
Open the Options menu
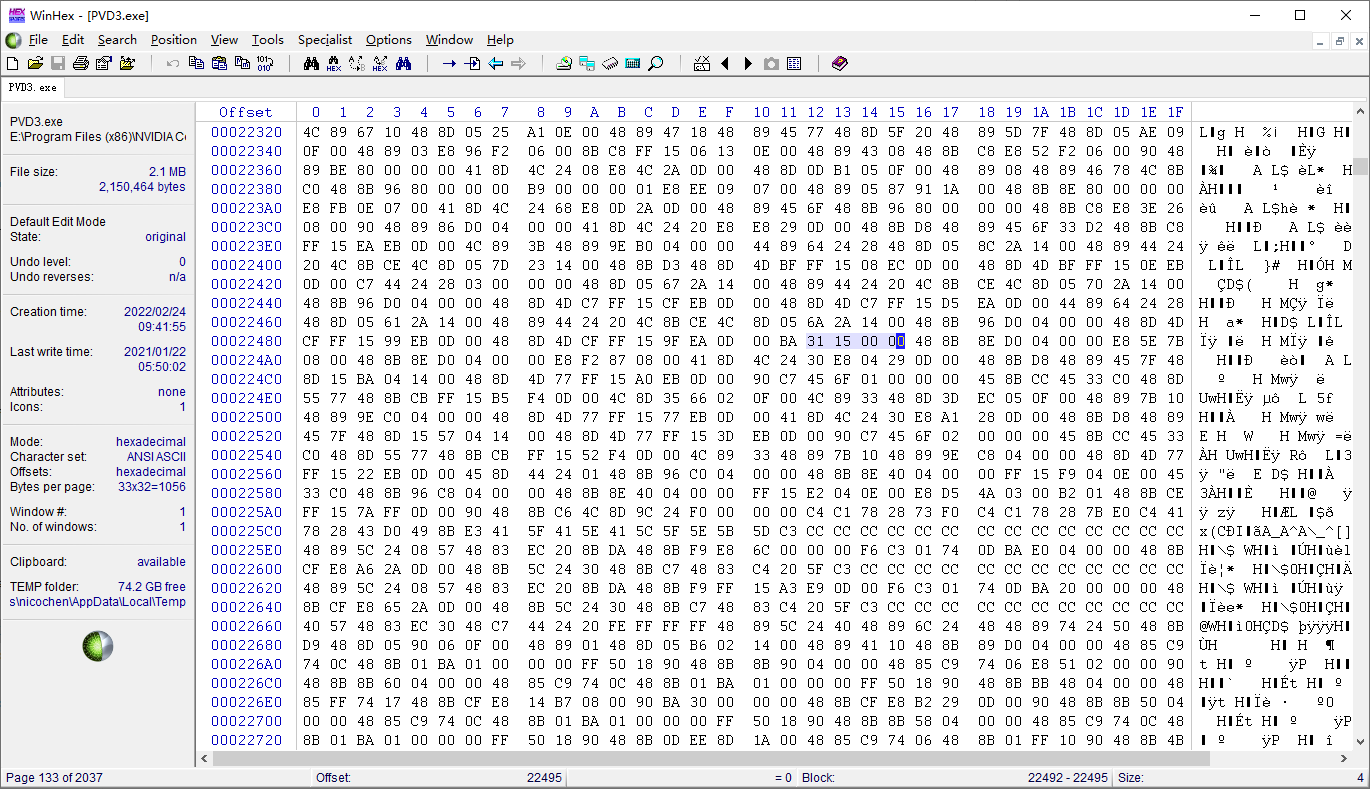point(389,40)
